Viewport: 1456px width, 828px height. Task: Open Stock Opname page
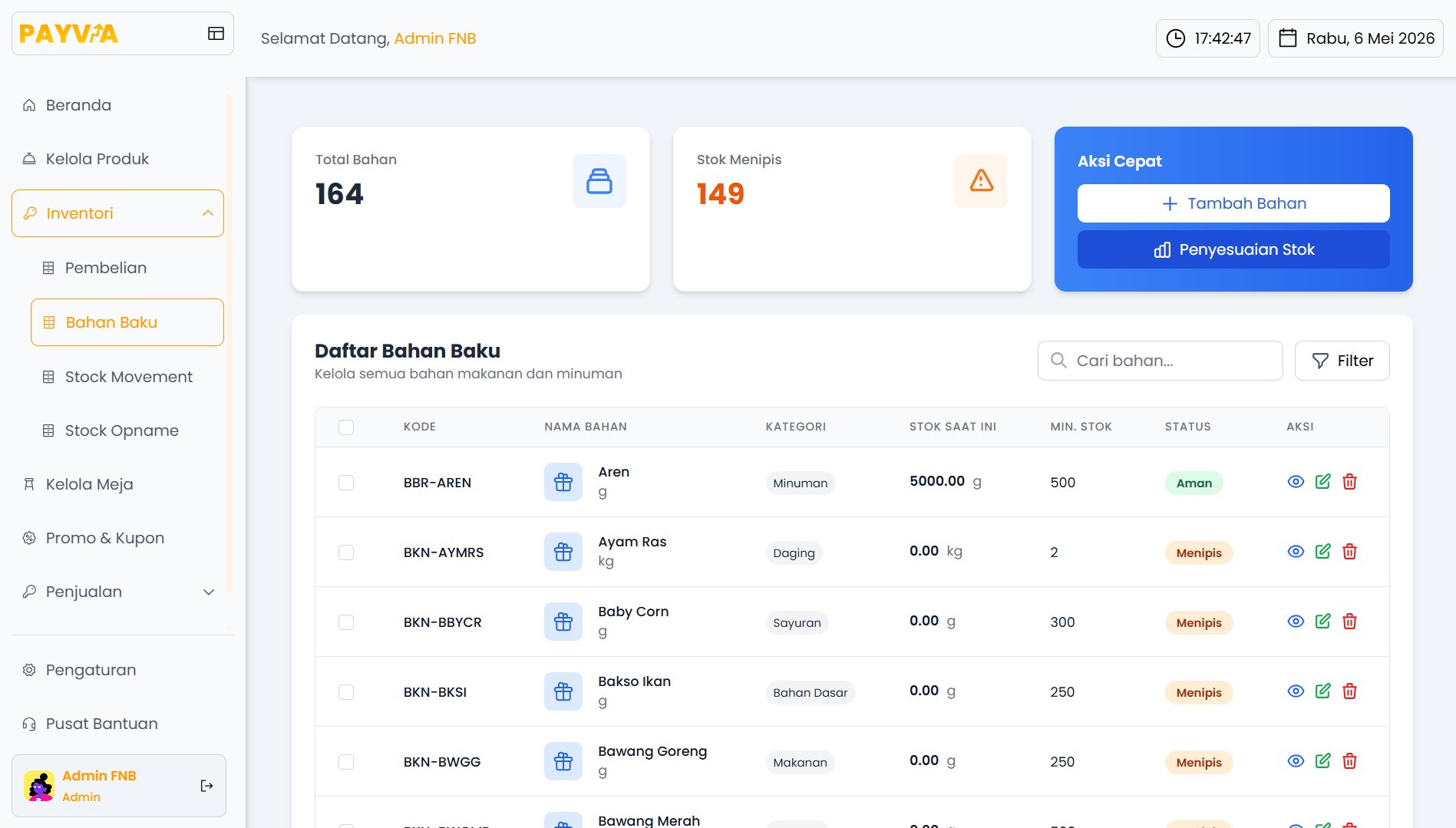coord(127,430)
